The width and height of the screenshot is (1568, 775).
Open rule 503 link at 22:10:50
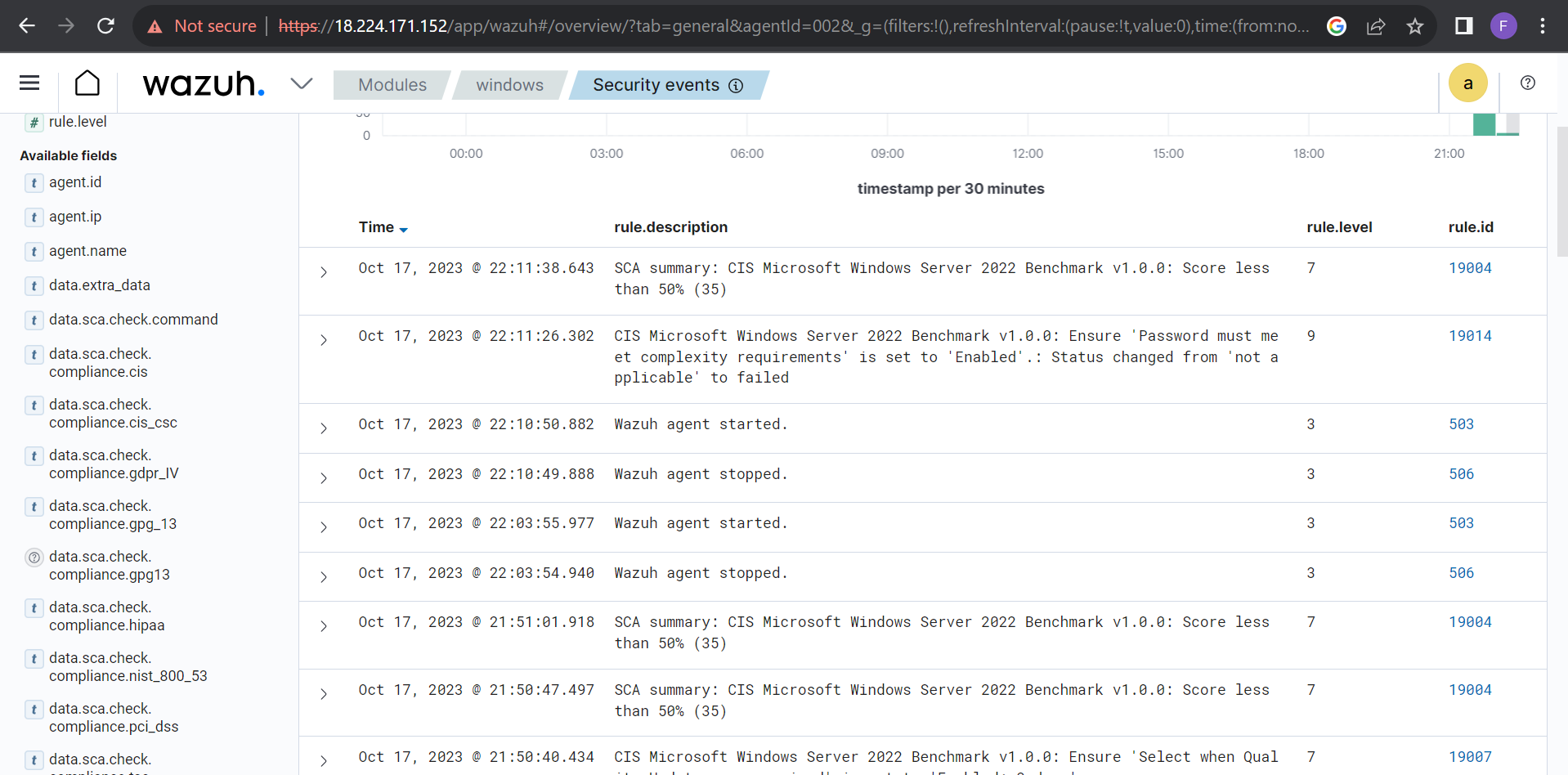point(1461,424)
